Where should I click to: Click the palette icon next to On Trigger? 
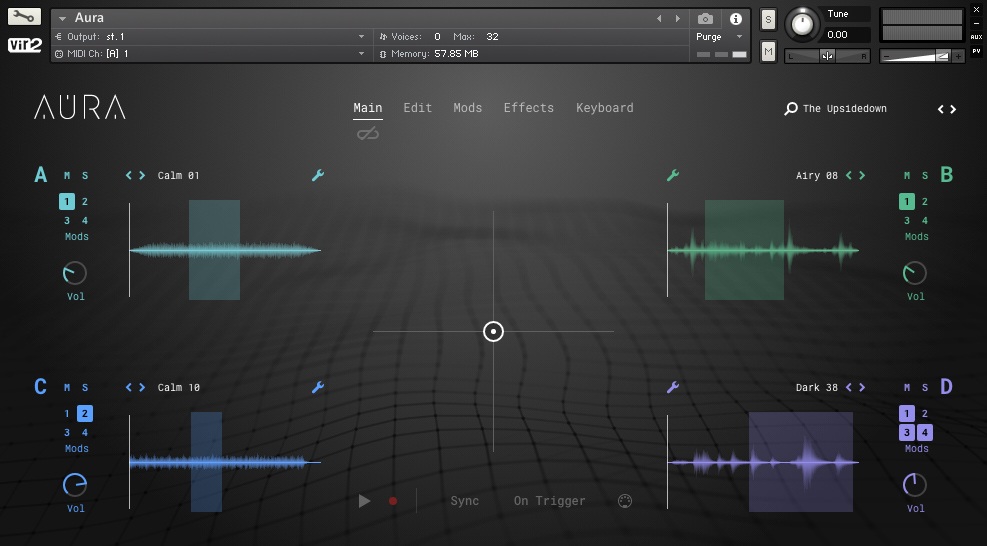pyautogui.click(x=625, y=501)
